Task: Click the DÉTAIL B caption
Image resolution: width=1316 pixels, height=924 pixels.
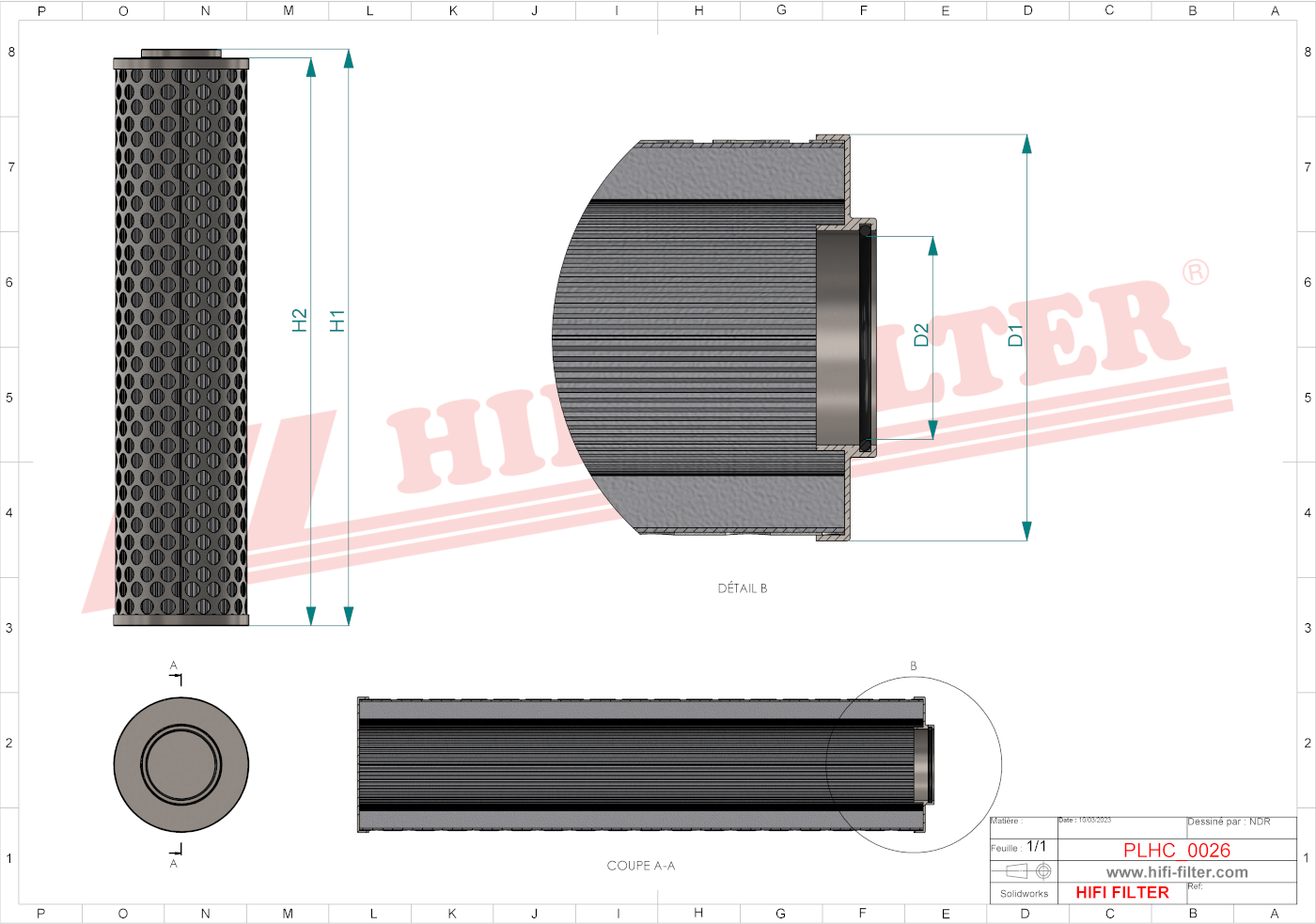Action: [743, 588]
